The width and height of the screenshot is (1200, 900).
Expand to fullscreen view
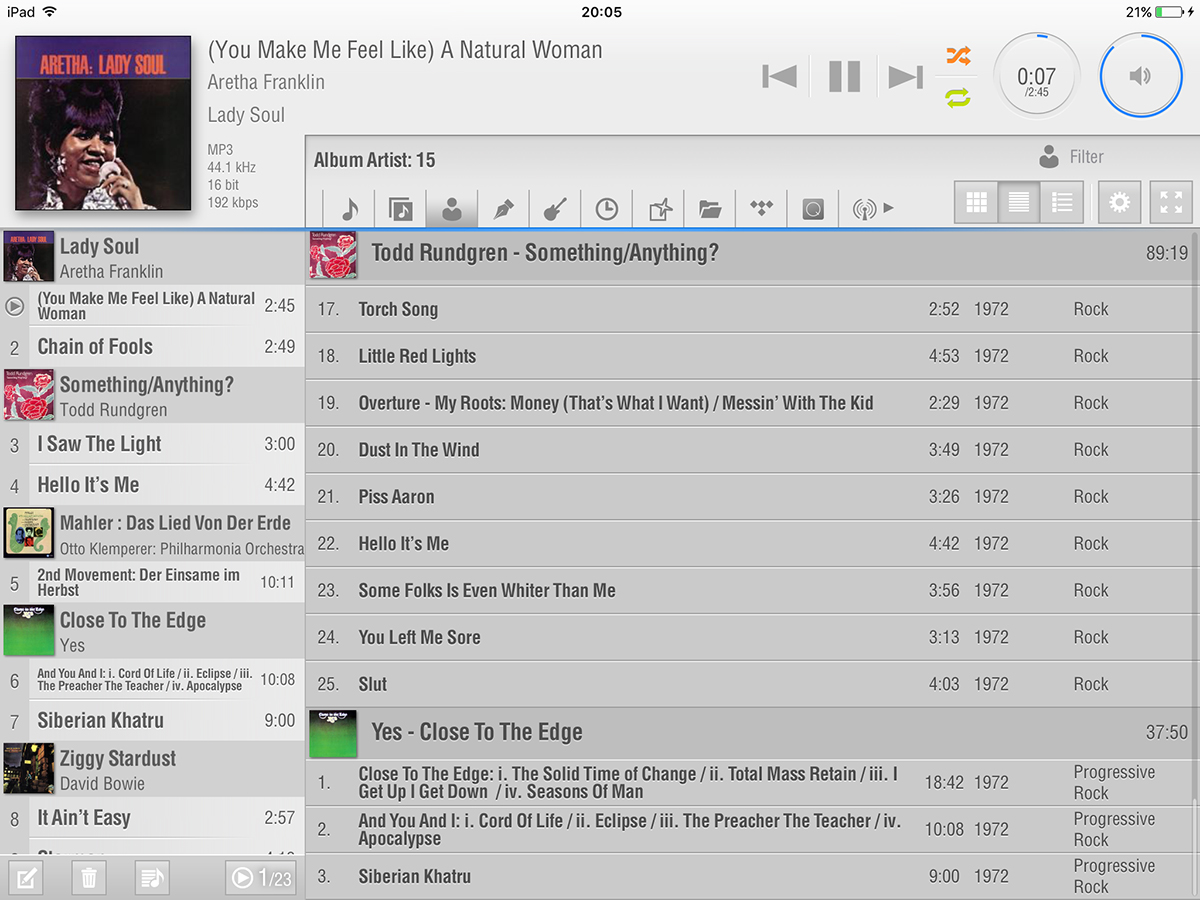pyautogui.click(x=1171, y=203)
